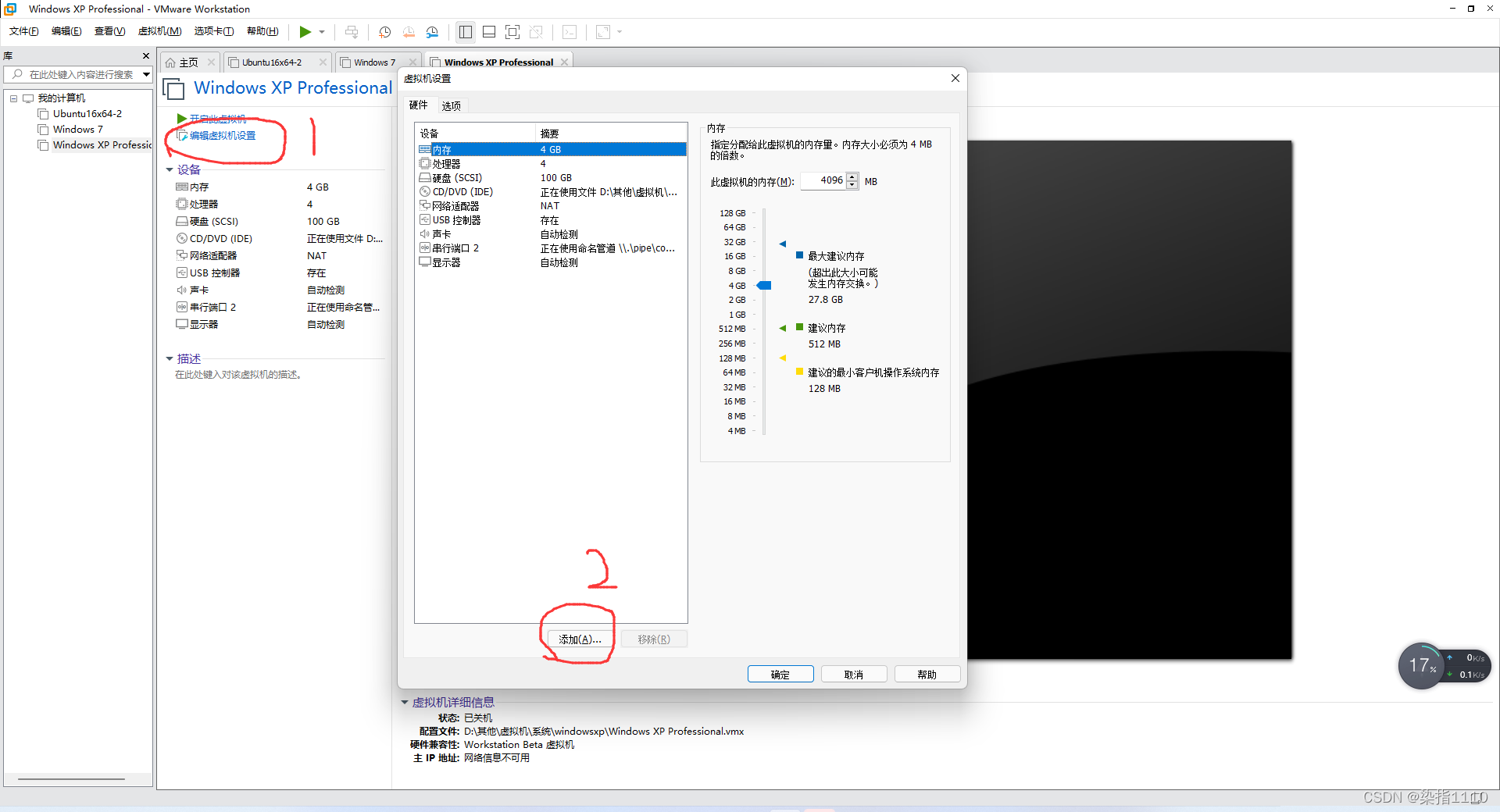Collapse the 描述 section
1500x812 pixels.
pyautogui.click(x=169, y=358)
